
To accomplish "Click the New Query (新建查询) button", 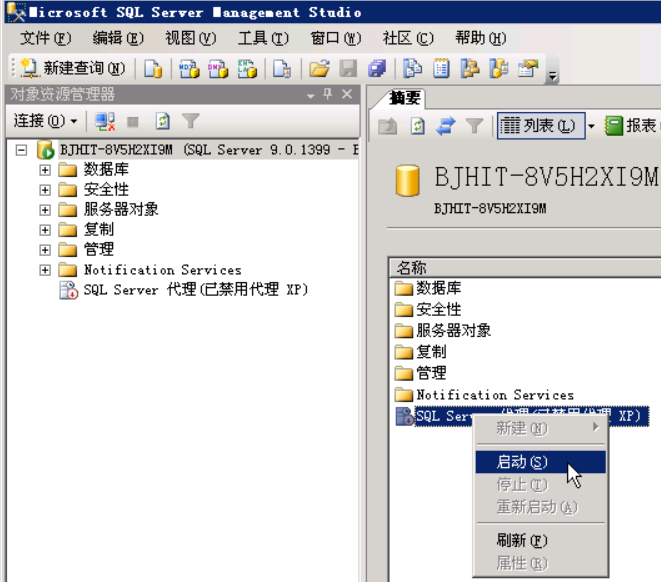I will click(x=73, y=68).
